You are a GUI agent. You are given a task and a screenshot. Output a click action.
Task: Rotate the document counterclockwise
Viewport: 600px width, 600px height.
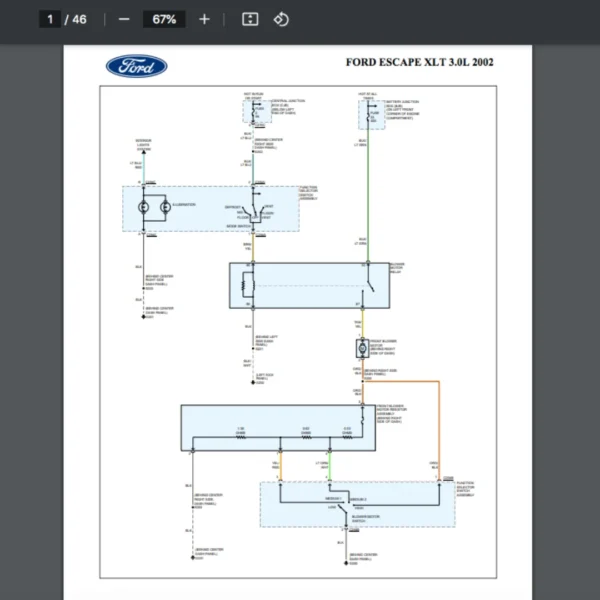point(281,19)
